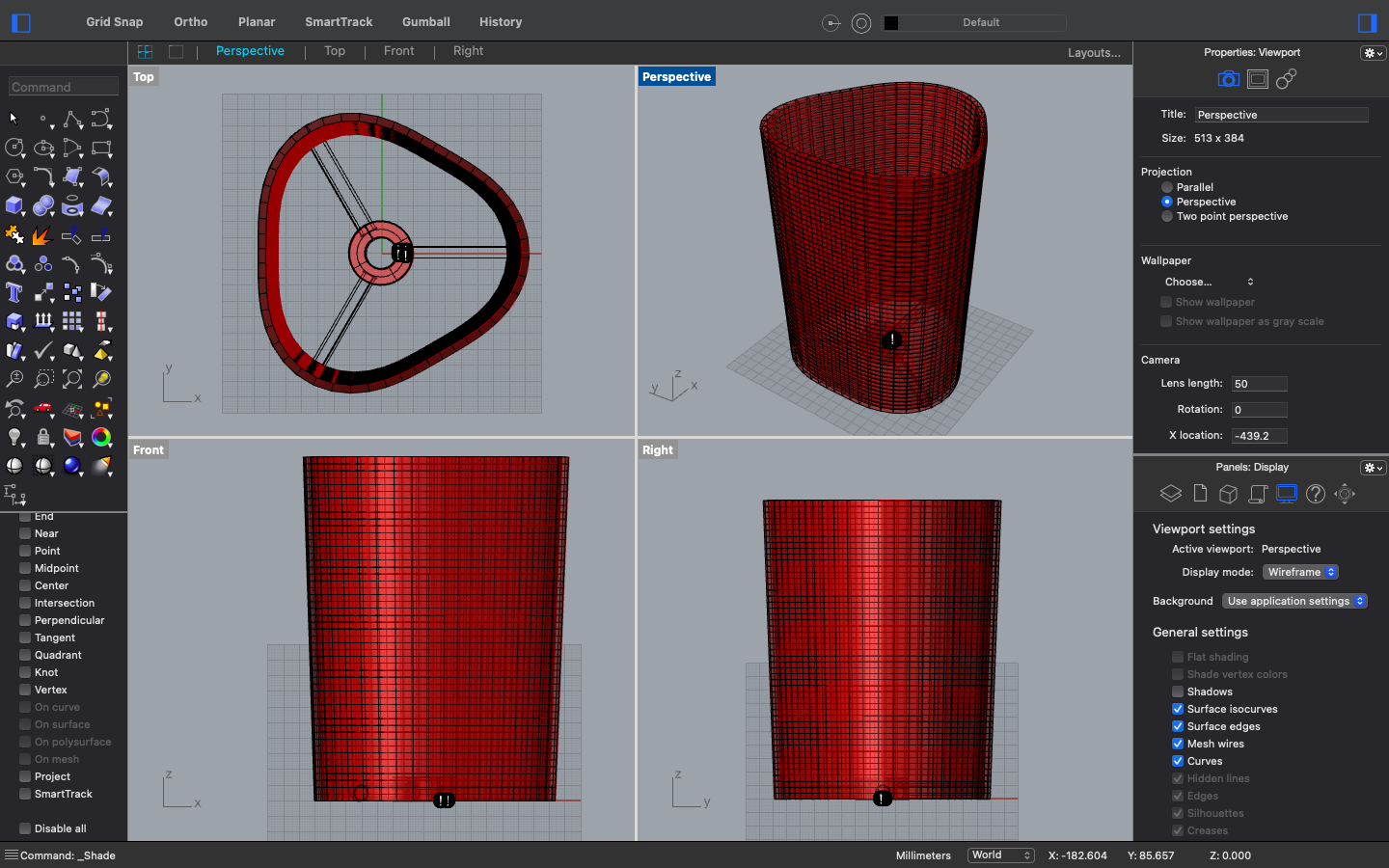Toggle Ortho mode
This screenshot has height=868, width=1389.
191,22
